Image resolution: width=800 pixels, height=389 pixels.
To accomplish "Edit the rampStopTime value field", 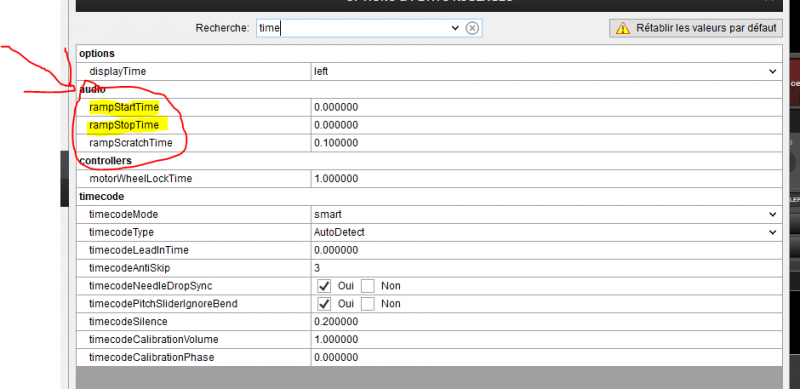I will (x=546, y=125).
